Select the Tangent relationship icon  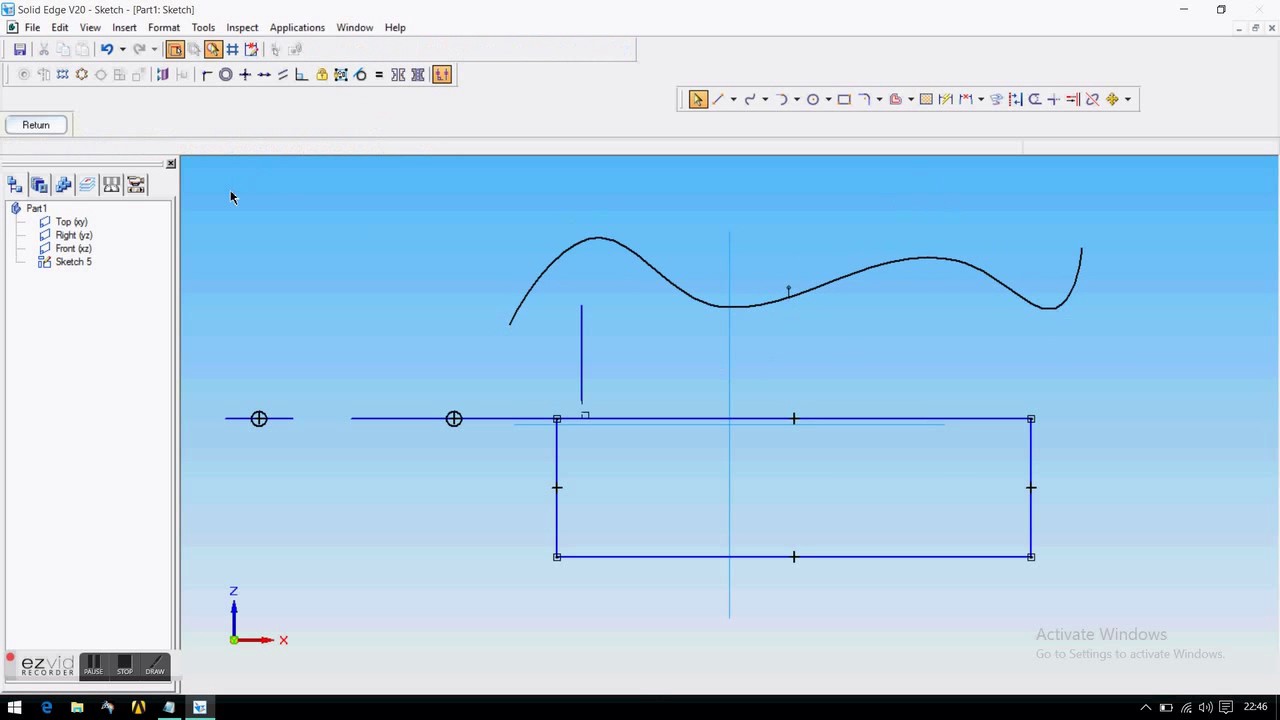tap(360, 75)
